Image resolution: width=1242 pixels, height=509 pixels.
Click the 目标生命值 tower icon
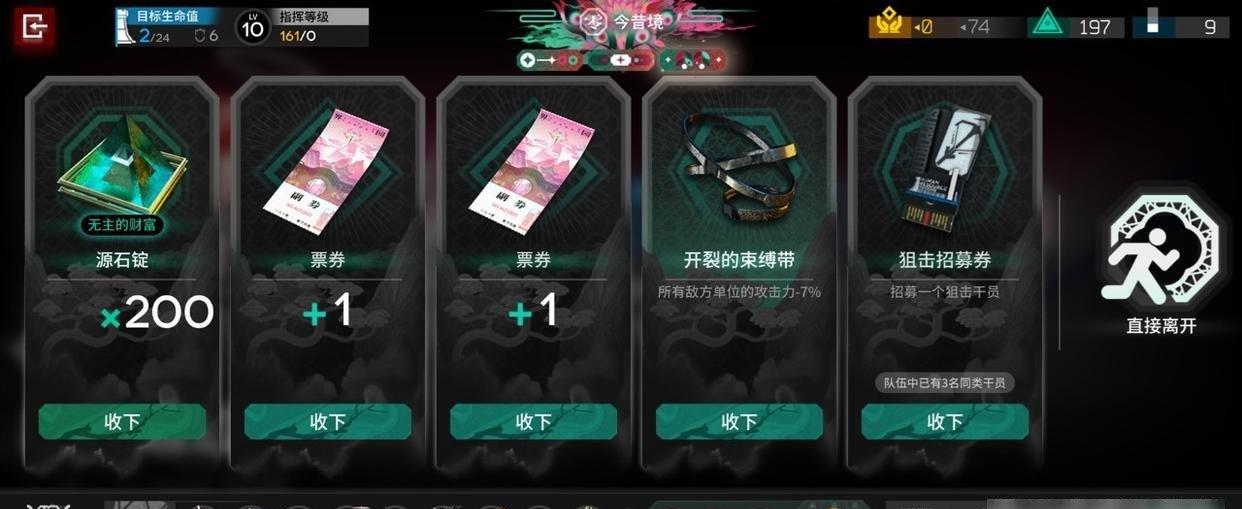(124, 27)
